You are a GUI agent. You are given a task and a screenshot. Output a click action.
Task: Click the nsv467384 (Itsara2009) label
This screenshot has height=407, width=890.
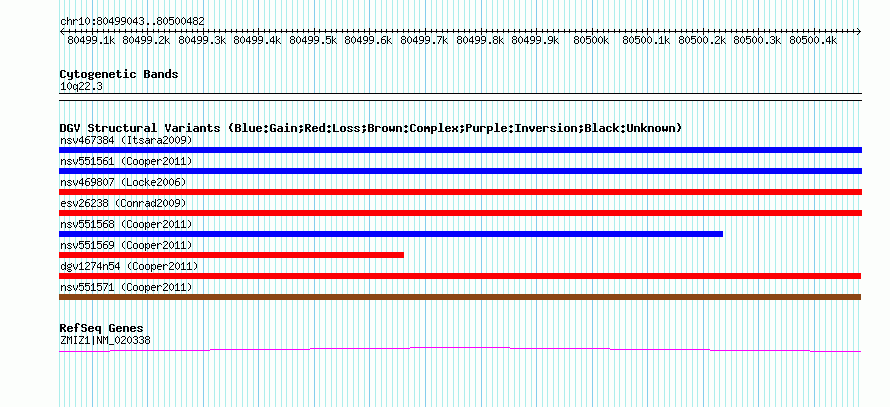pos(126,140)
